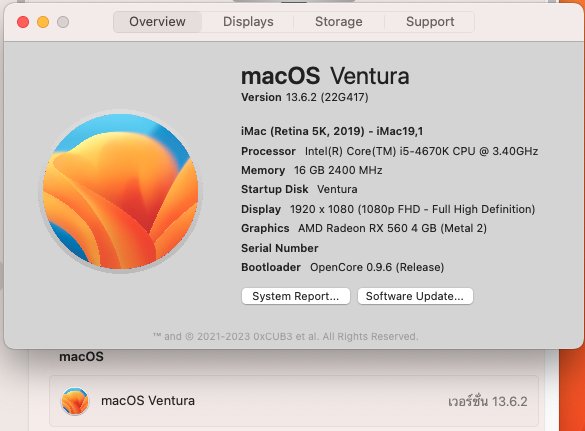Viewport: 585px width, 431px height.
Task: Open the Displays tab
Action: [248, 22]
